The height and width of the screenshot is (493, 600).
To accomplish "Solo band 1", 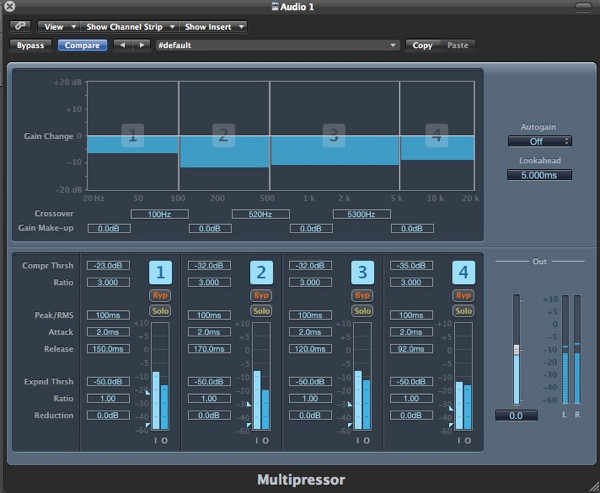I will tap(160, 311).
